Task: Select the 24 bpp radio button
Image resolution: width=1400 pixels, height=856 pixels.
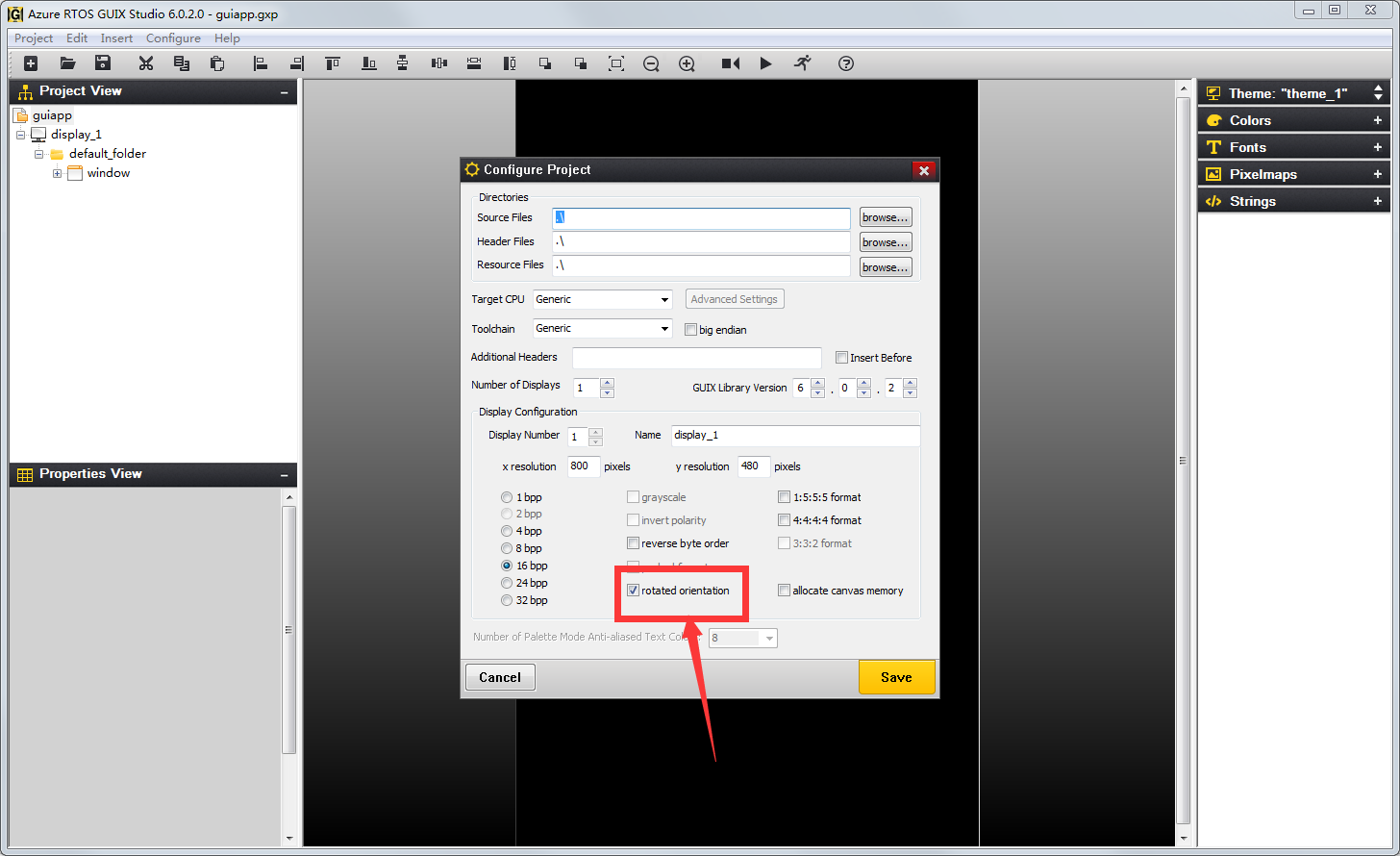Action: [507, 583]
